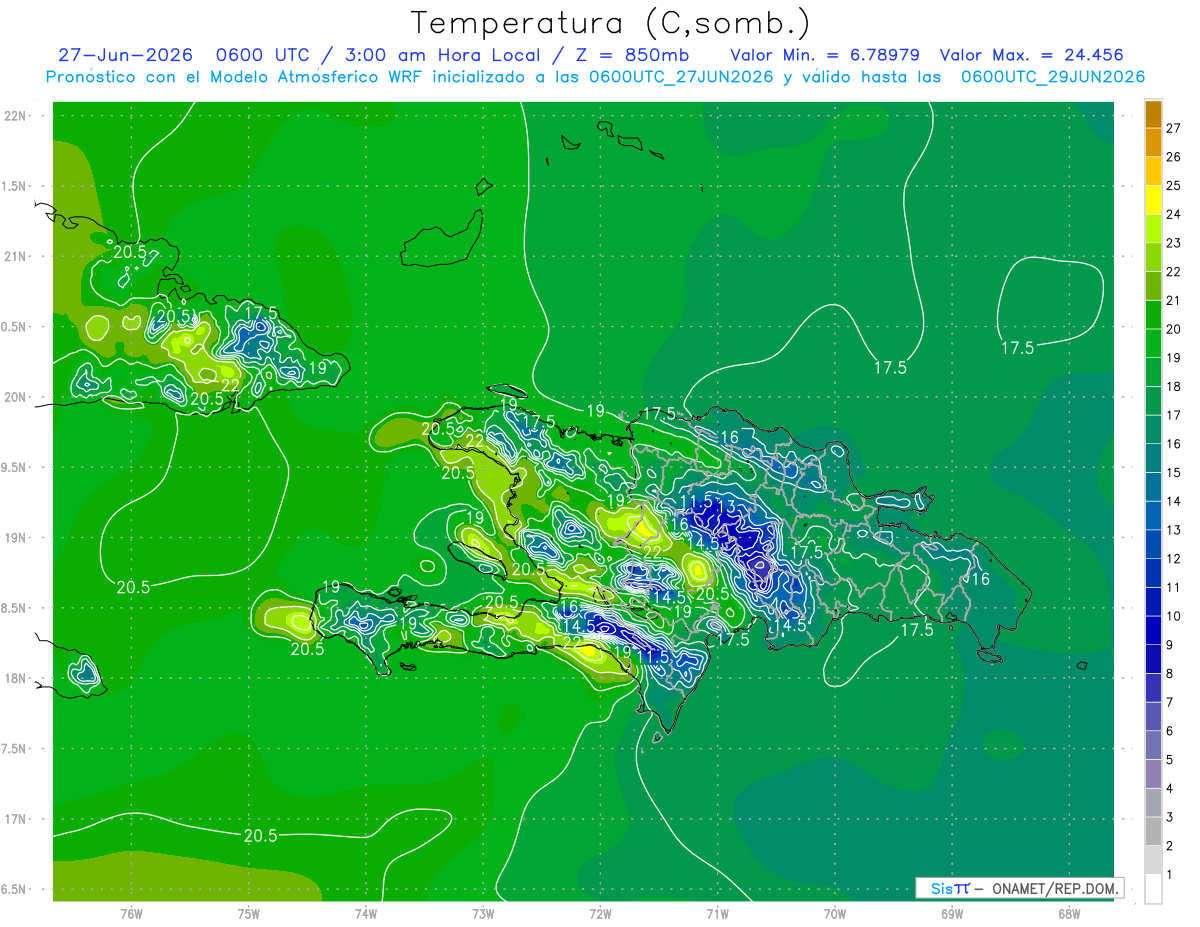Click the color scale label '21'

[x=1173, y=300]
